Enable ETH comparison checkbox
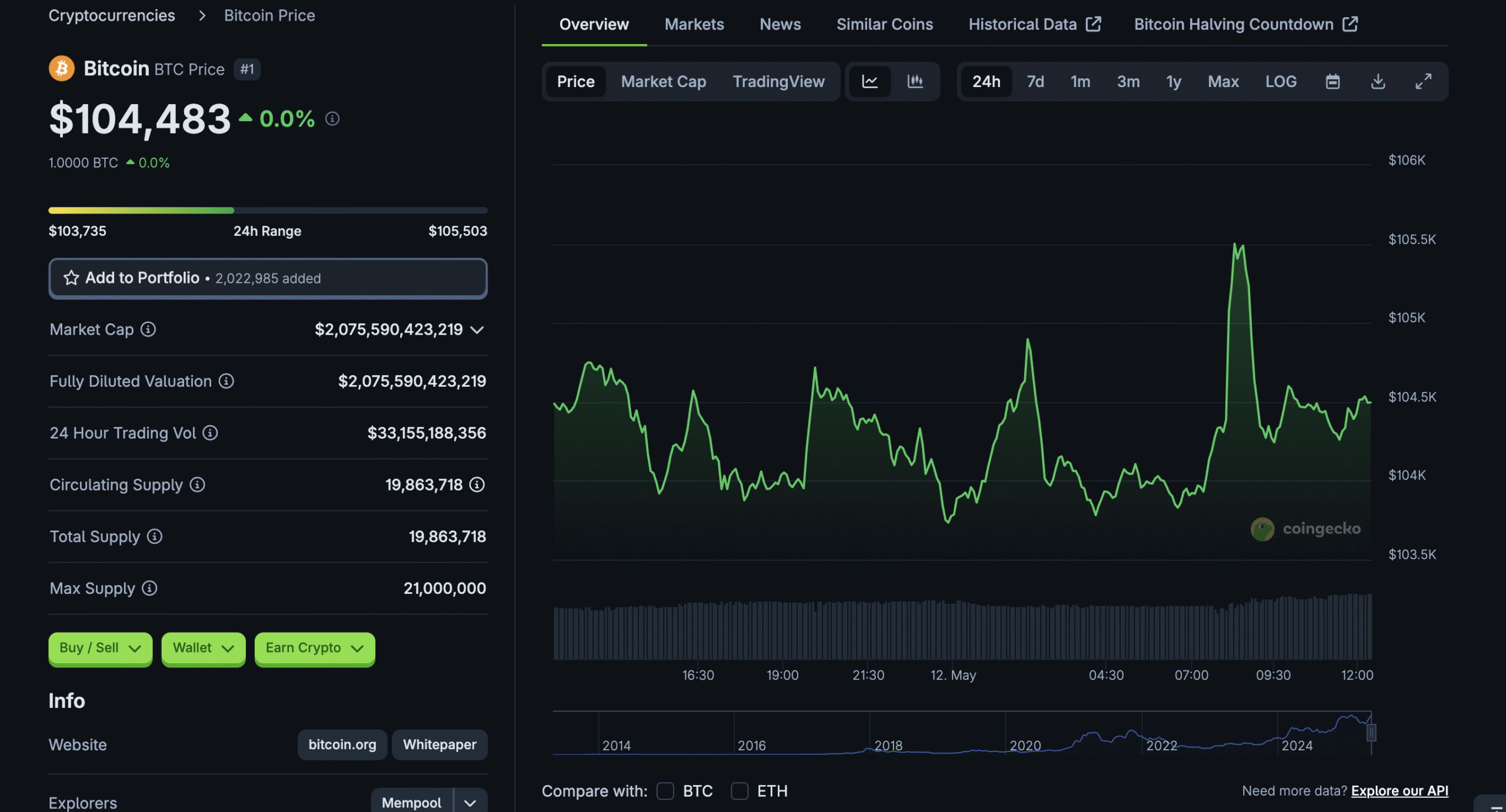 739,791
